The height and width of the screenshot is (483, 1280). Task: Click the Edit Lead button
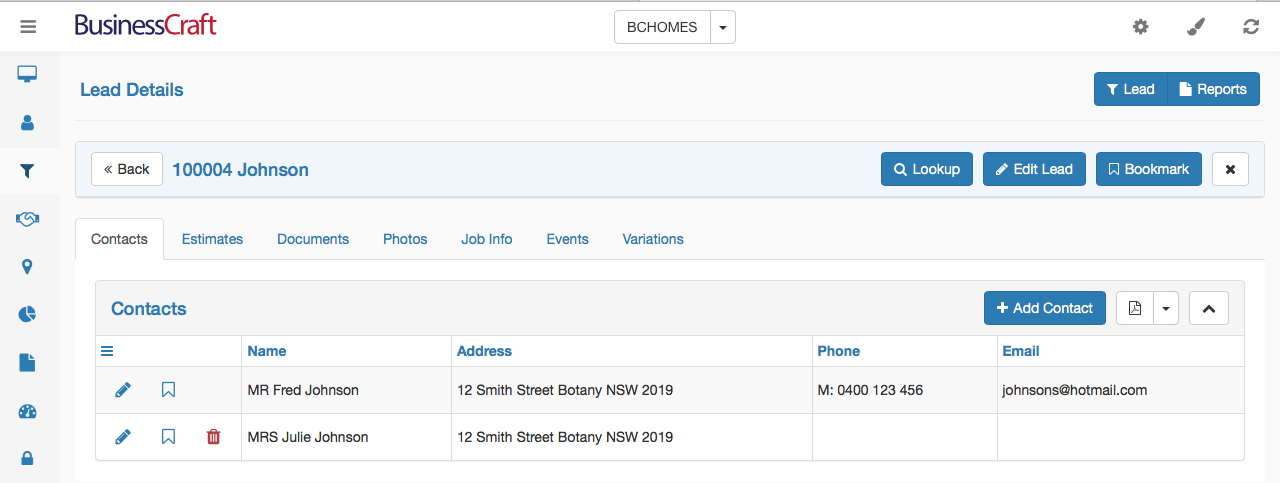pyautogui.click(x=1034, y=169)
